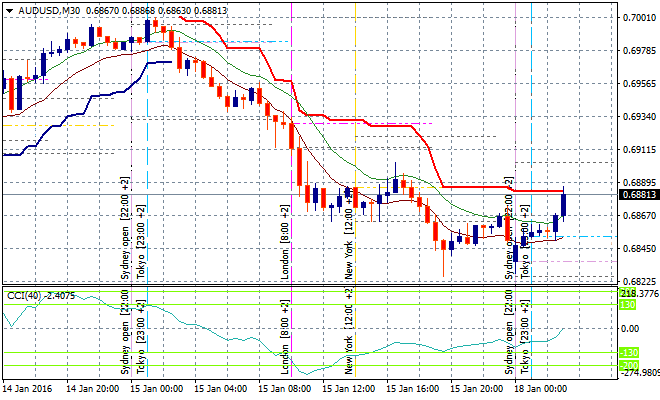Click the highlighted current price 0.68813 tag
The image size is (660, 400).
(639, 195)
